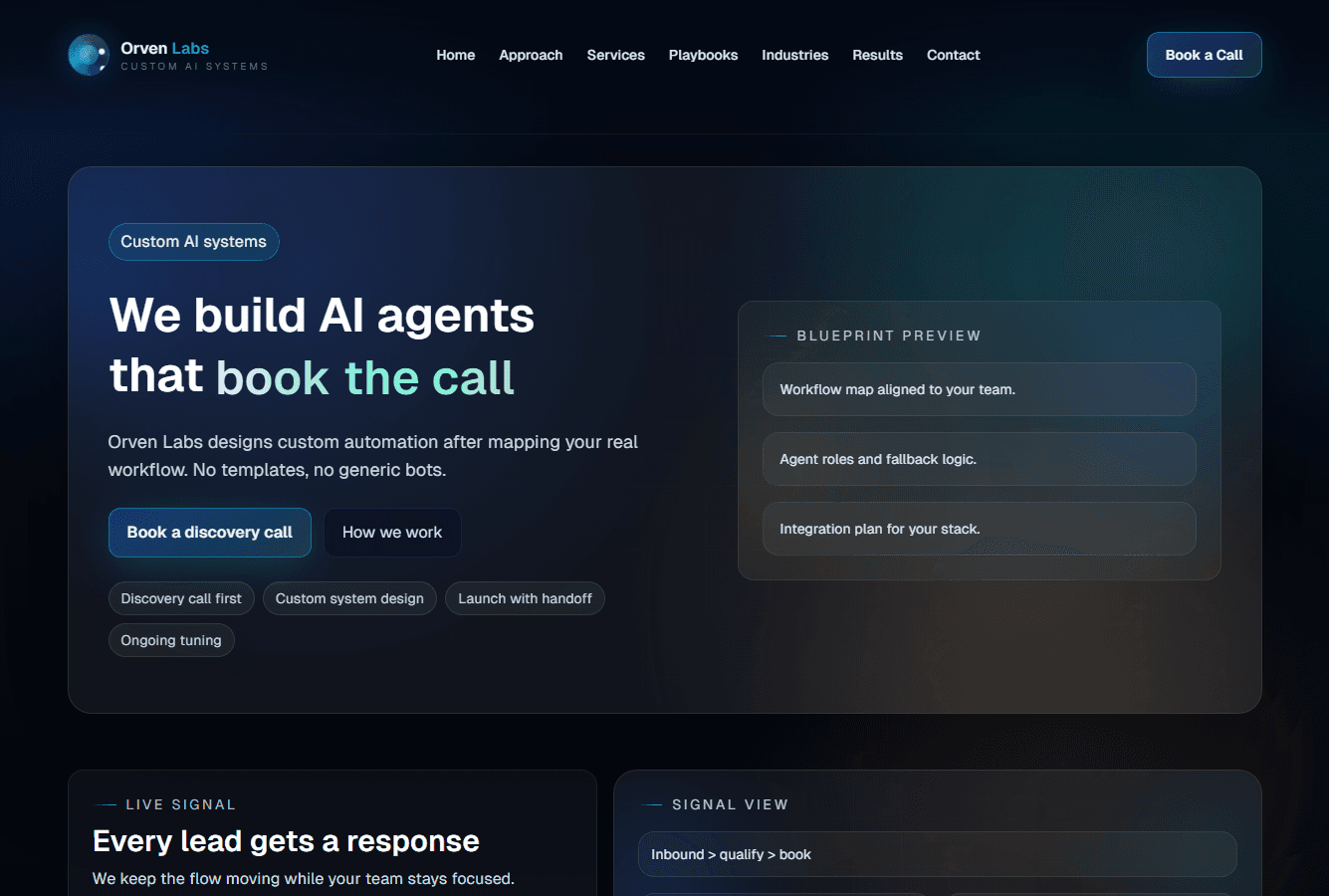
Task: Click the Orven Labs globe logo icon
Action: 89,55
